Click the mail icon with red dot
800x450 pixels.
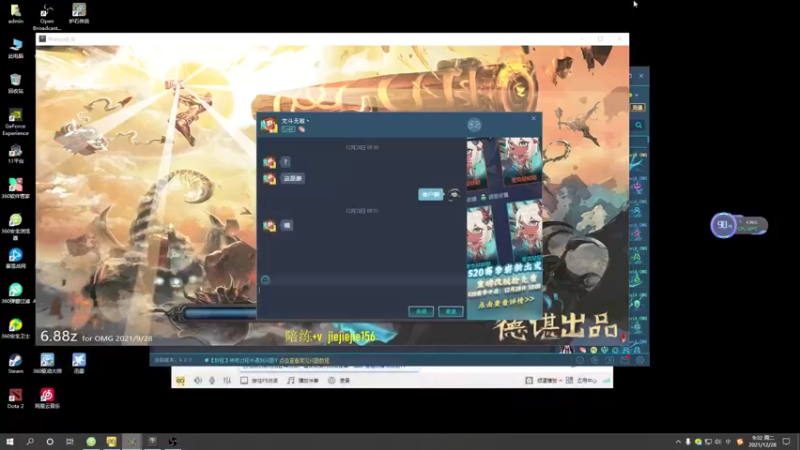[x=625, y=360]
